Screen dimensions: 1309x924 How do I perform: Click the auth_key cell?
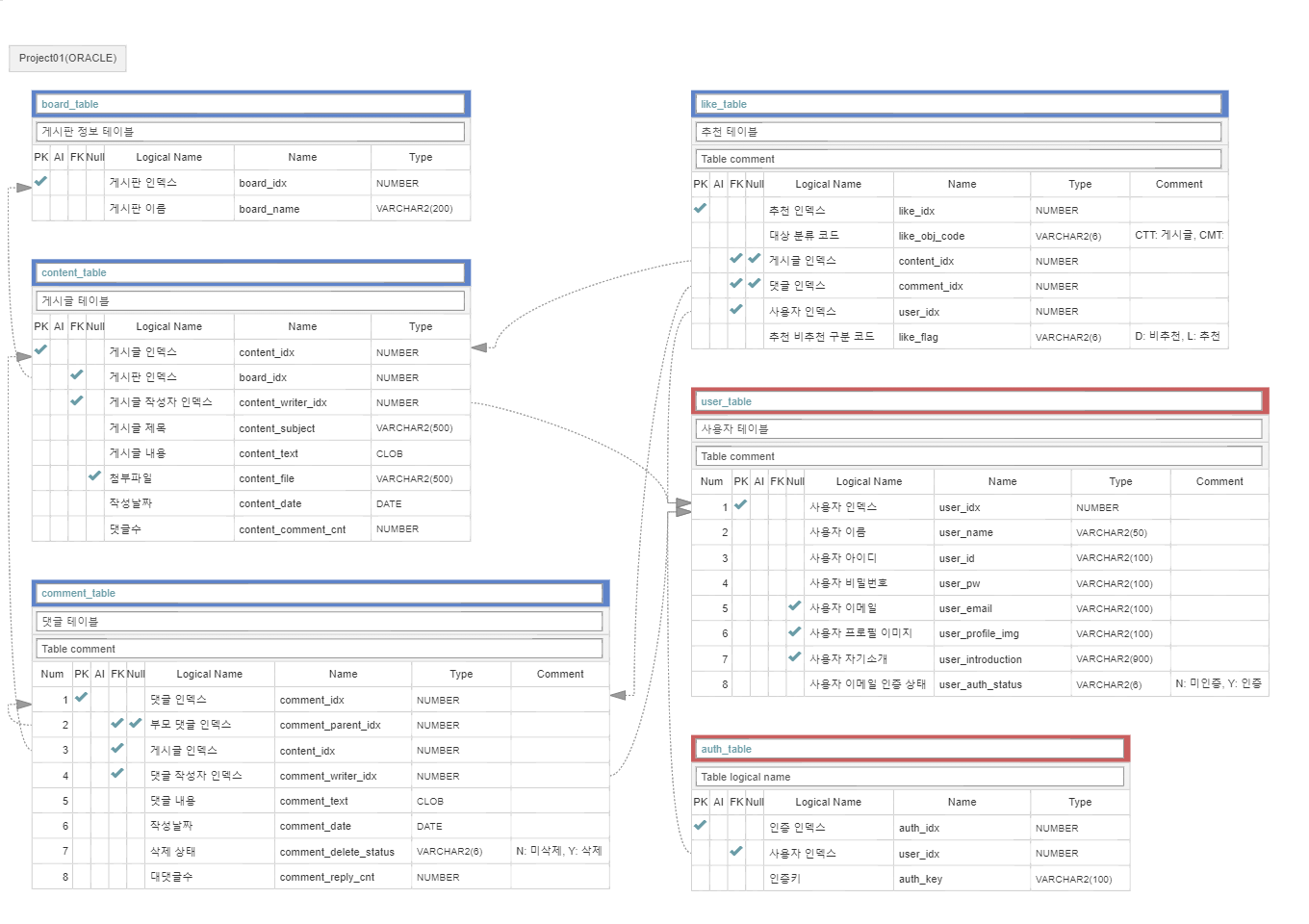click(x=962, y=878)
